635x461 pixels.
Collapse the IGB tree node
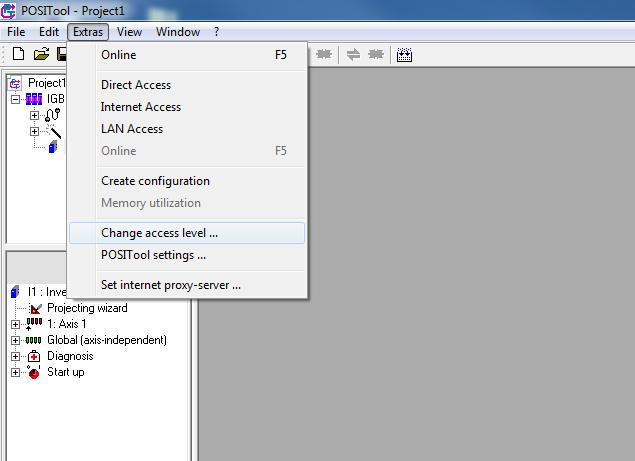[15, 99]
